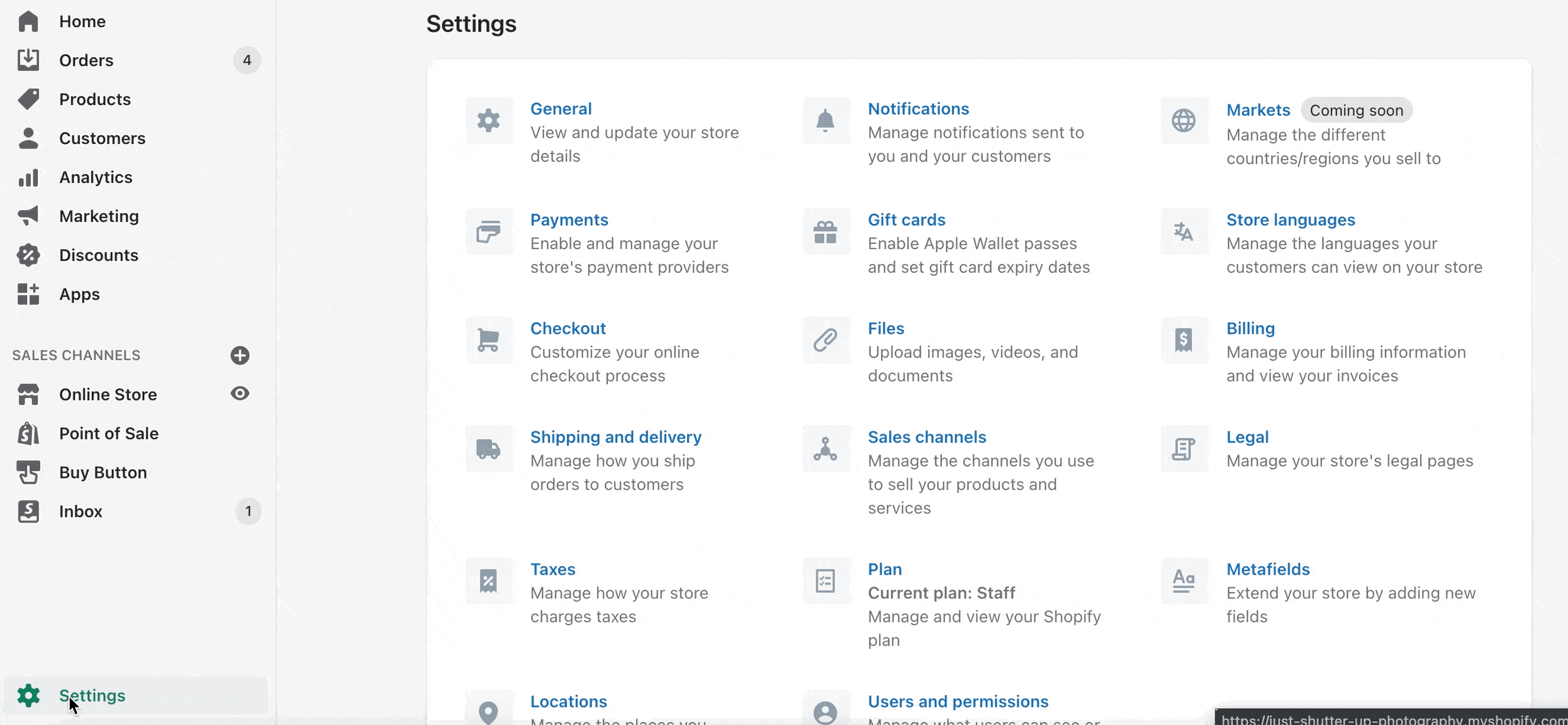
Task: Click the Files paperclip icon
Action: [825, 340]
